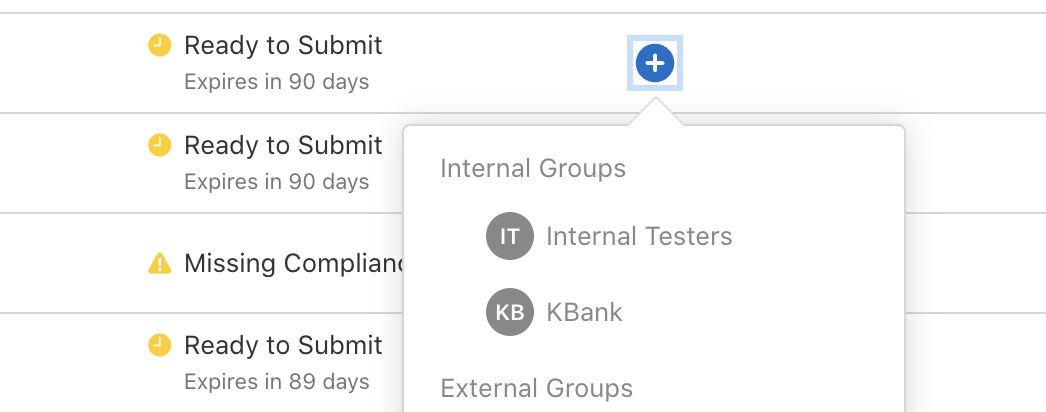The image size is (1046, 412).
Task: Click the clock icon of the 89-day build
Action: coord(159,345)
